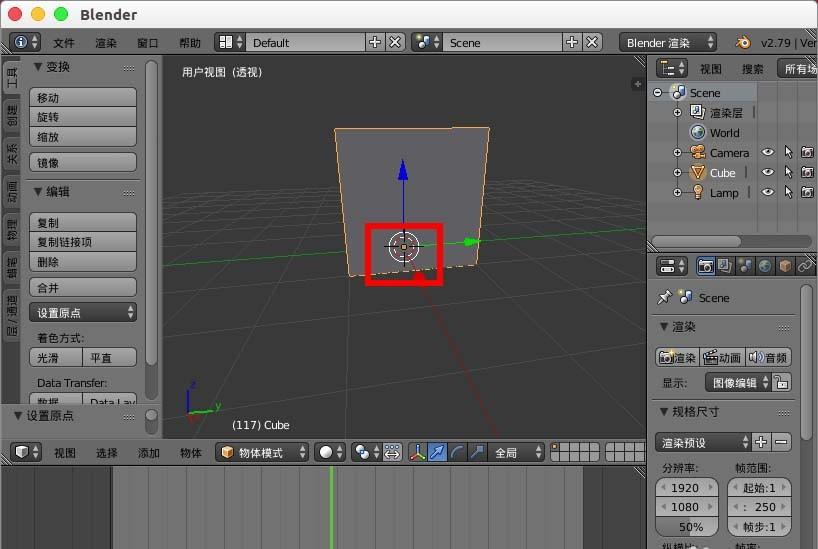Viewport: 818px width, 549px height.
Task: Collapse the Scene tree in outliner
Action: point(658,92)
